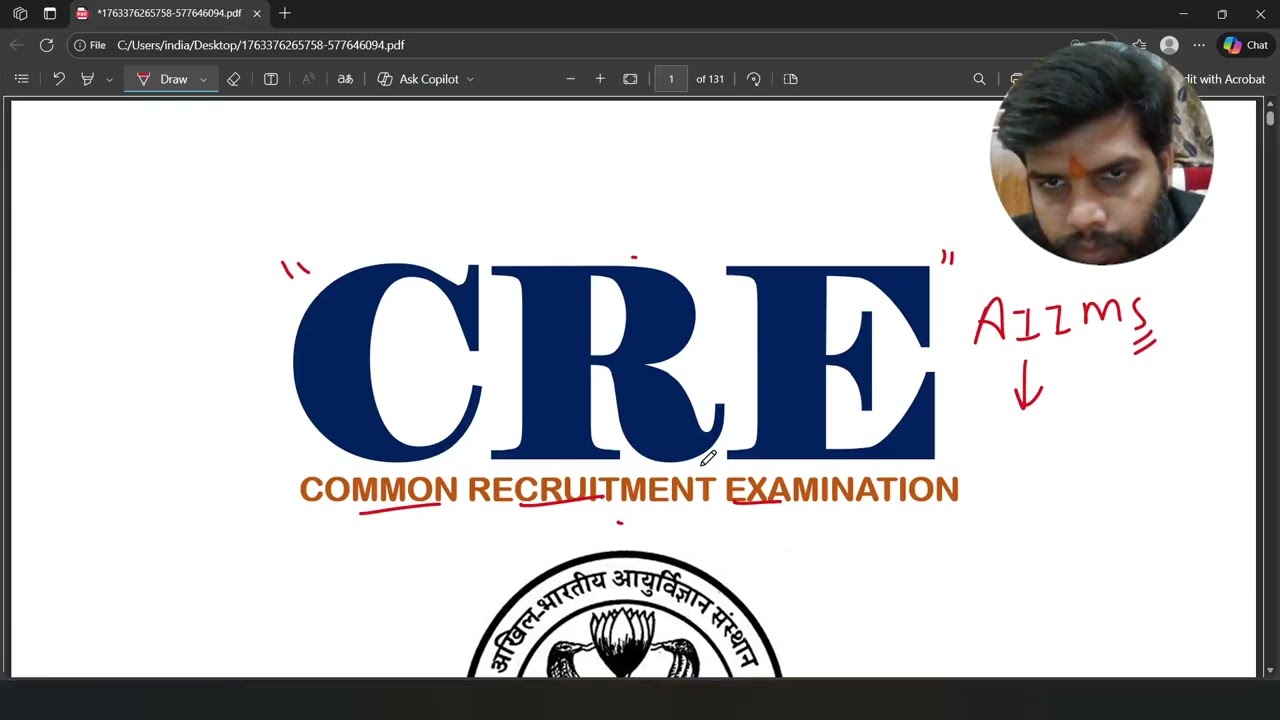
Task: View the File site information icon
Action: (89, 45)
